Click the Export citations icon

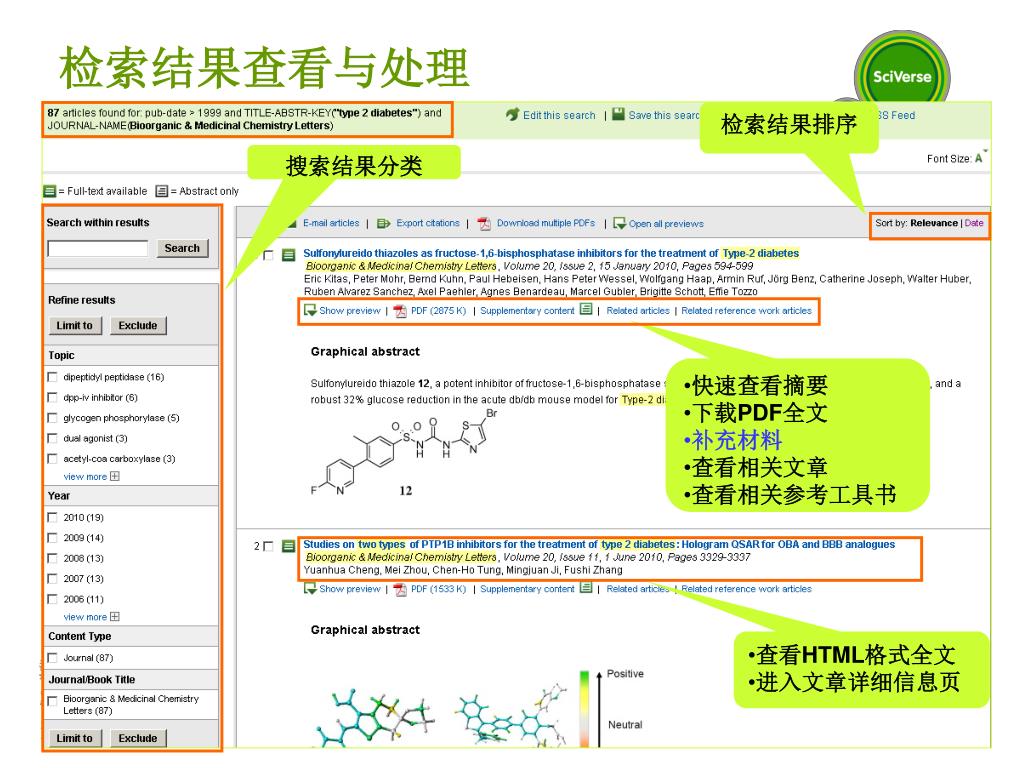tap(383, 223)
